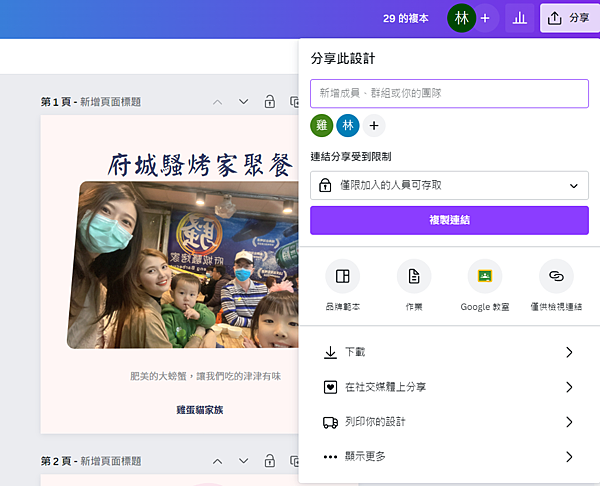Select the 雞蛋貓家族 text on canvas
600x486 pixels.
pyautogui.click(x=200, y=410)
